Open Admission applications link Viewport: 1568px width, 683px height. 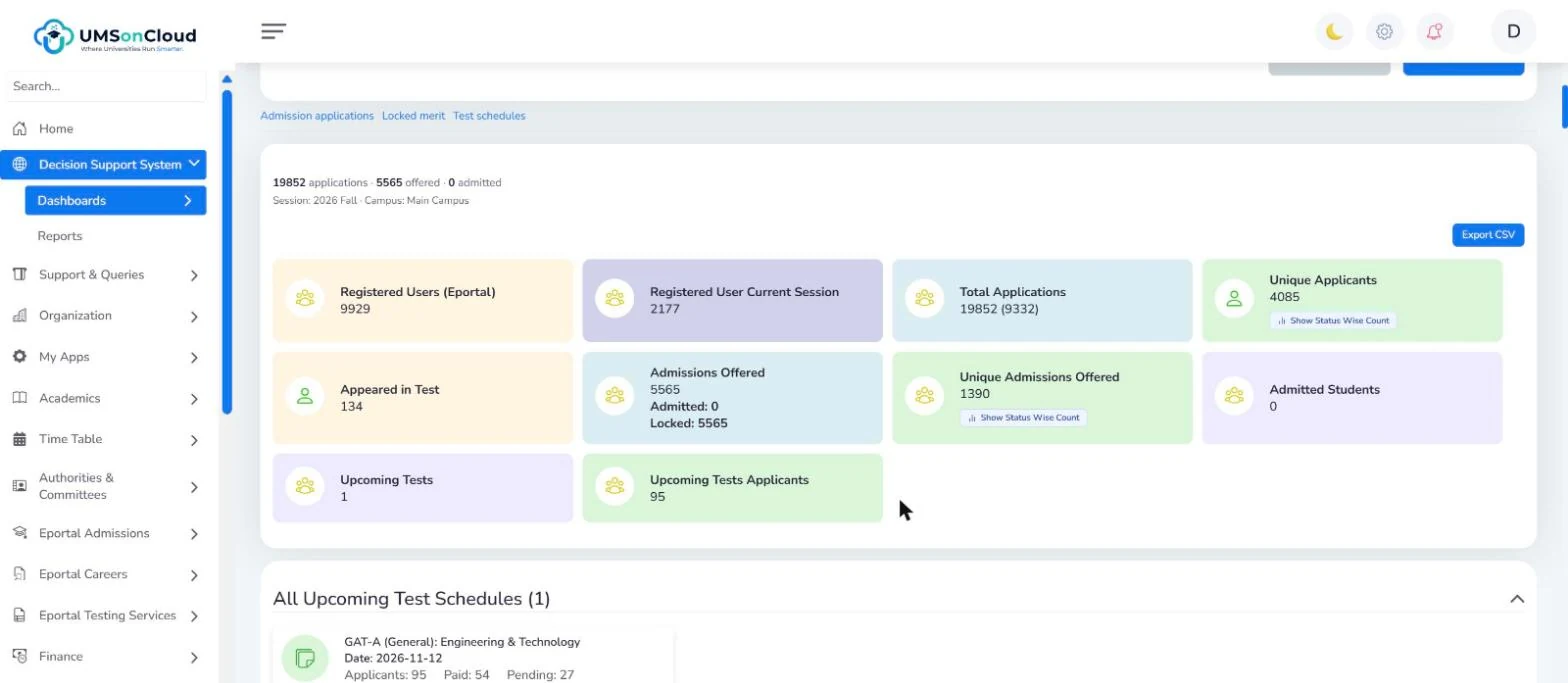(317, 116)
